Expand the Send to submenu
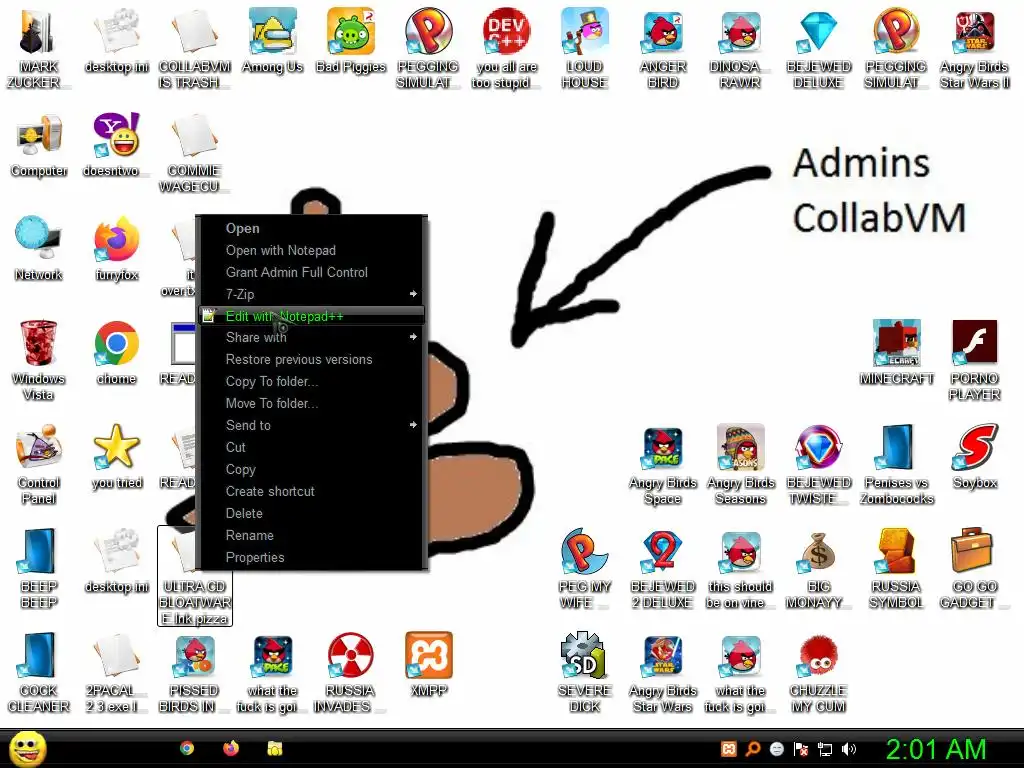The width and height of the screenshot is (1024, 768). point(312,425)
